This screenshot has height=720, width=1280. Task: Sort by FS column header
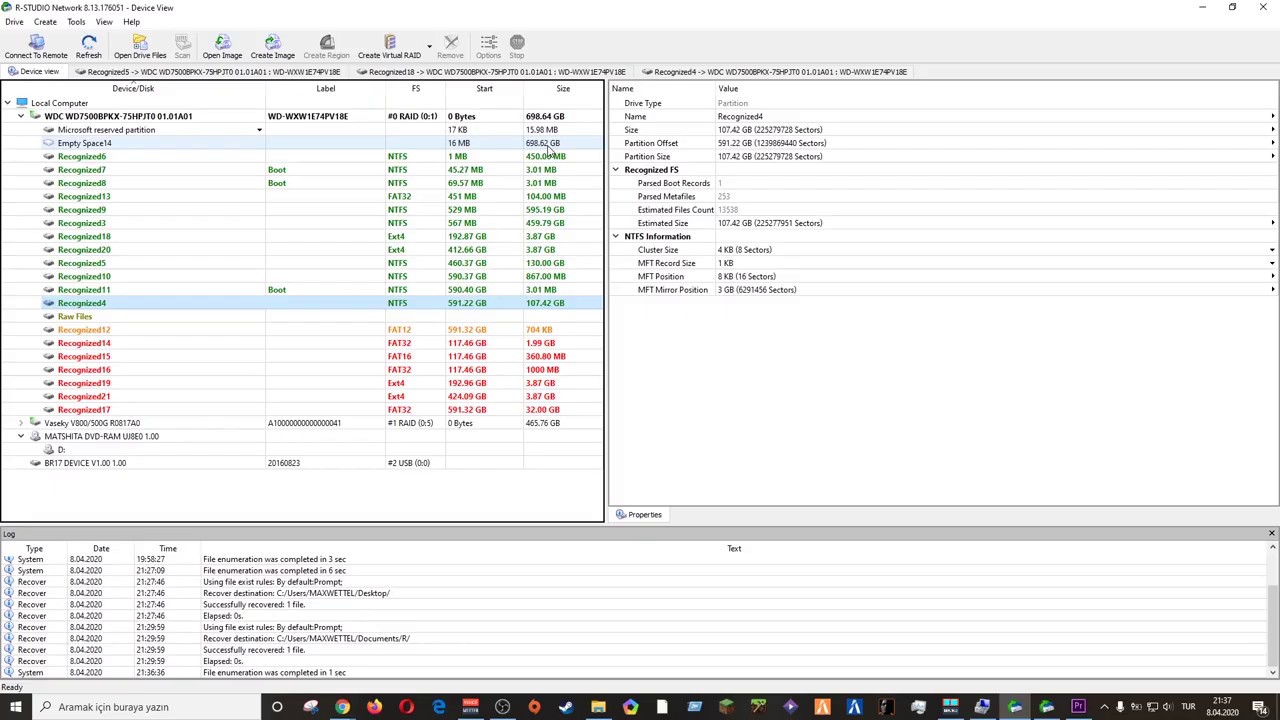pyautogui.click(x=416, y=89)
